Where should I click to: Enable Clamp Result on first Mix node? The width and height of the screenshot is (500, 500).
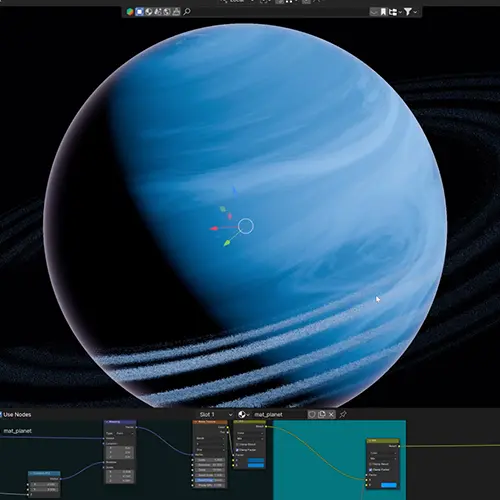click(237, 444)
